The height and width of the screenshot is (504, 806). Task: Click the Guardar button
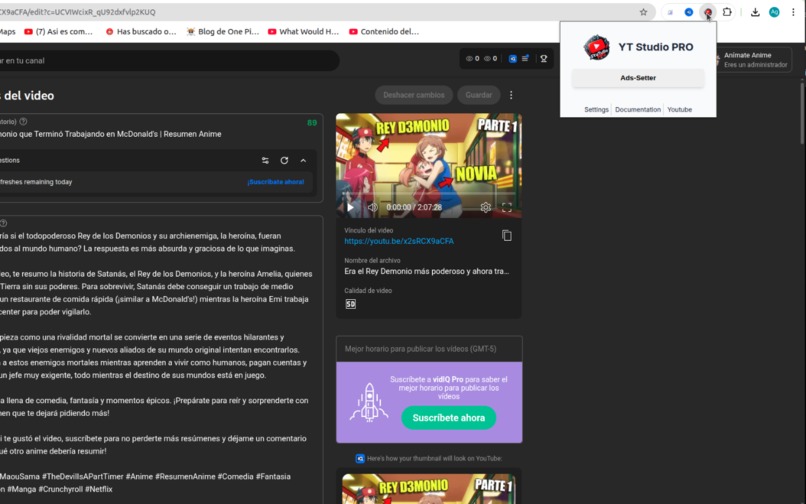click(479, 95)
